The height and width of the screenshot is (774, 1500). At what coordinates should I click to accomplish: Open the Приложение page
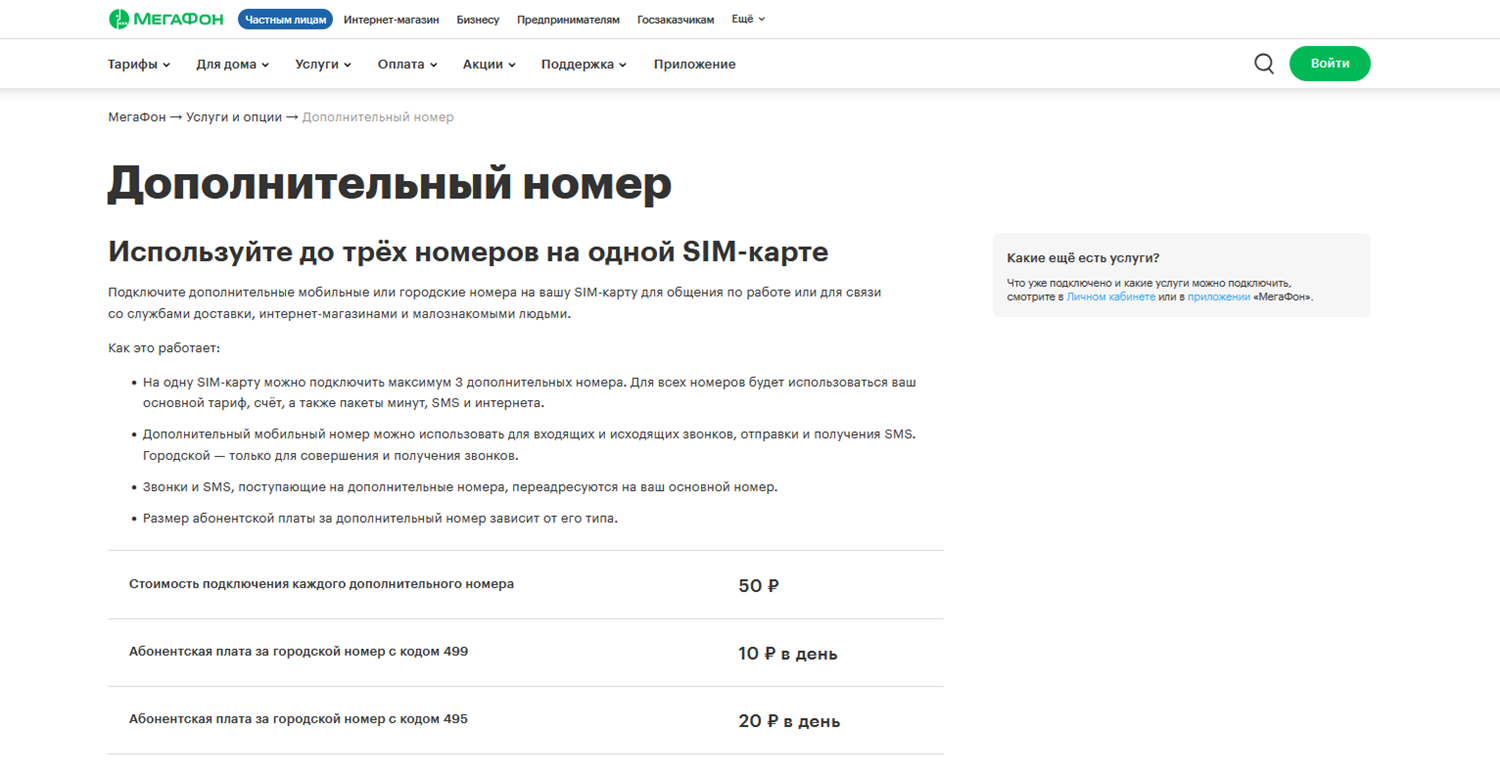tap(695, 64)
